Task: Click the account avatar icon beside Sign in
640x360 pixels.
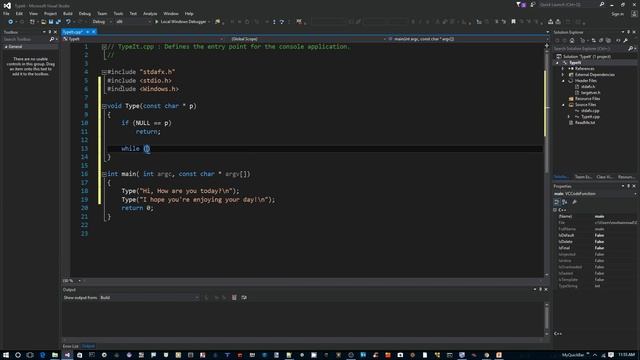Action: pyautogui.click(x=634, y=13)
